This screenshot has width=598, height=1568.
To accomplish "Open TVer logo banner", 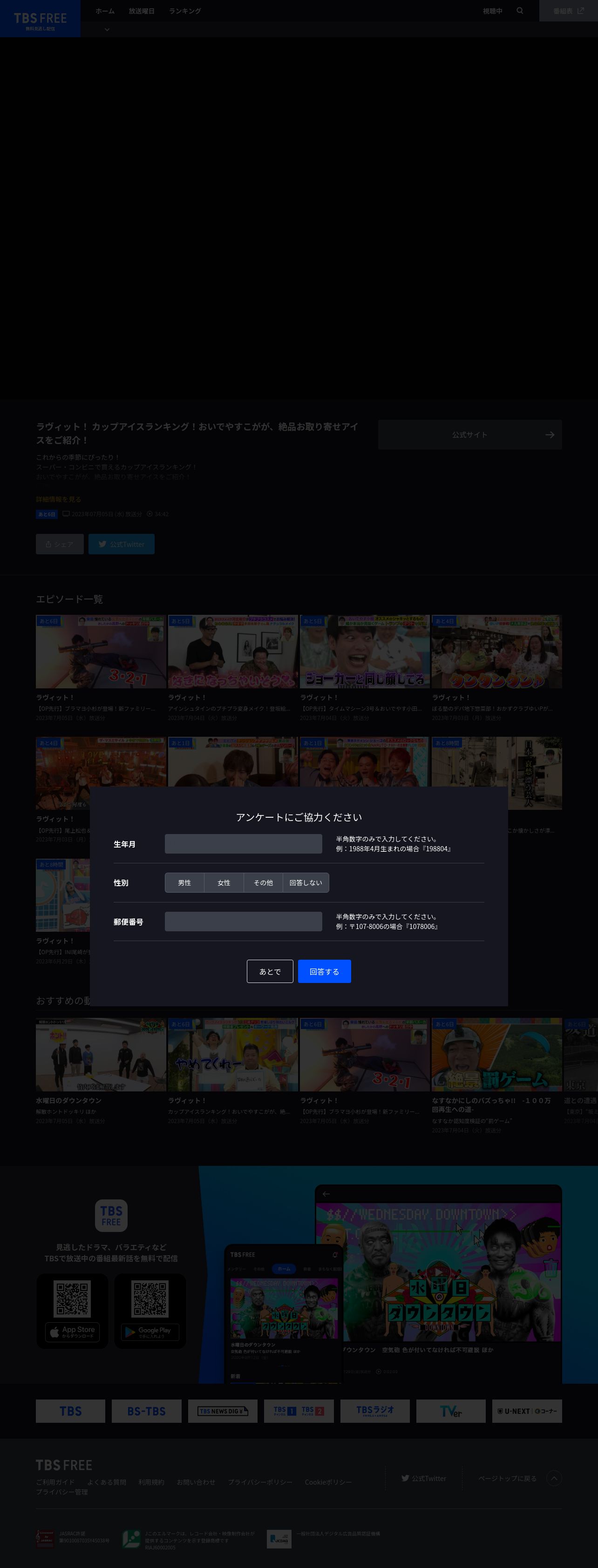I will point(451,1411).
